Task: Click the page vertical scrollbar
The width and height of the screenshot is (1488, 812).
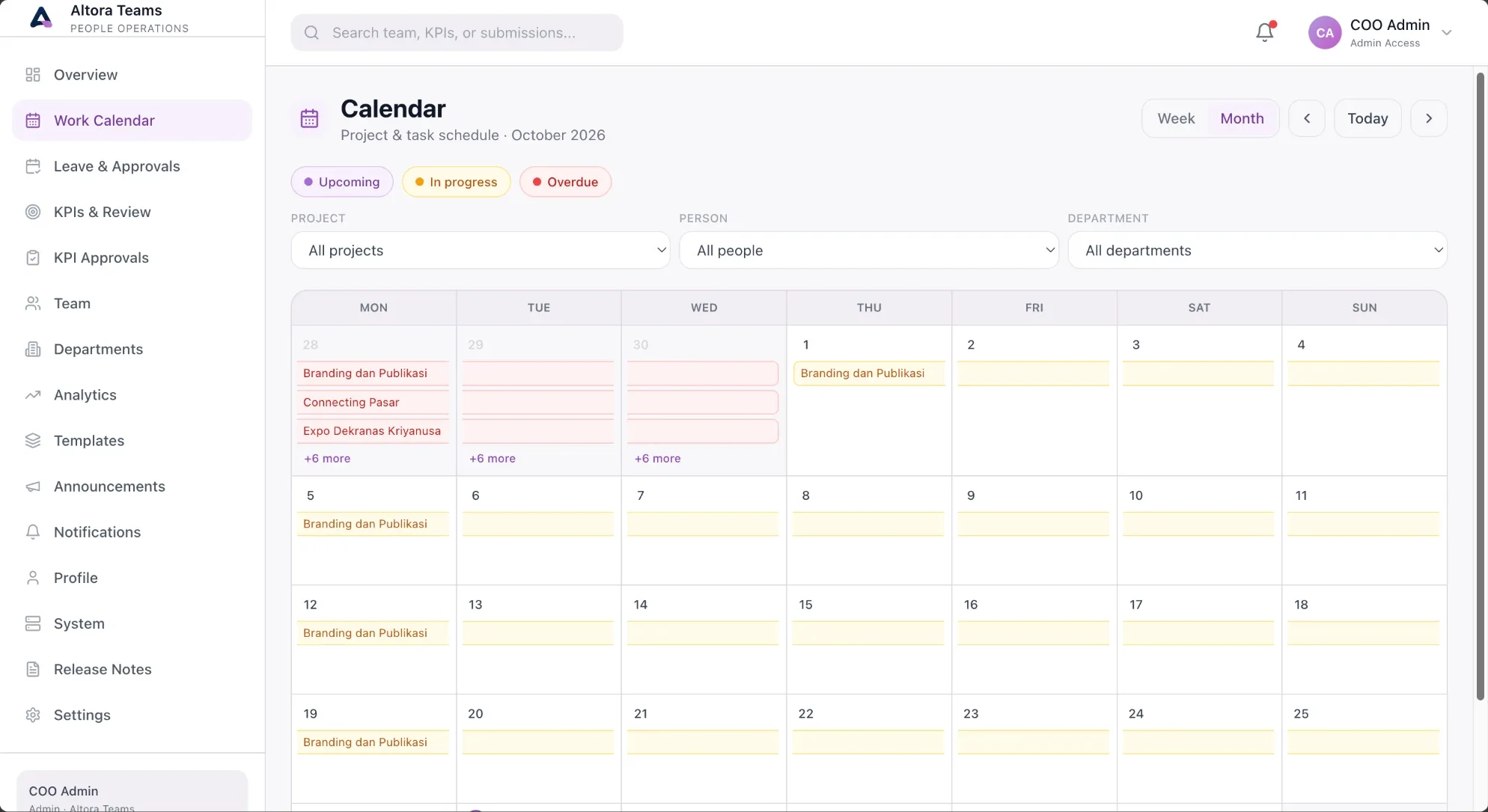Action: (1480, 385)
